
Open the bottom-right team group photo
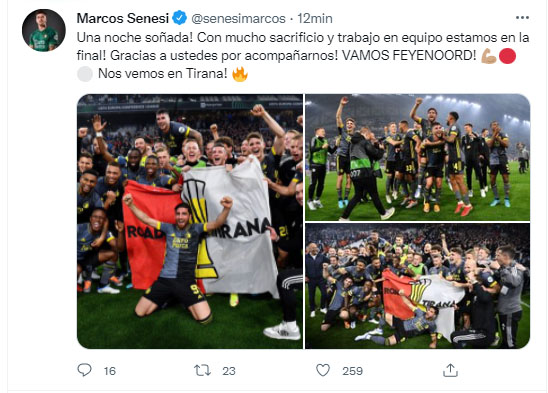pyautogui.click(x=418, y=286)
